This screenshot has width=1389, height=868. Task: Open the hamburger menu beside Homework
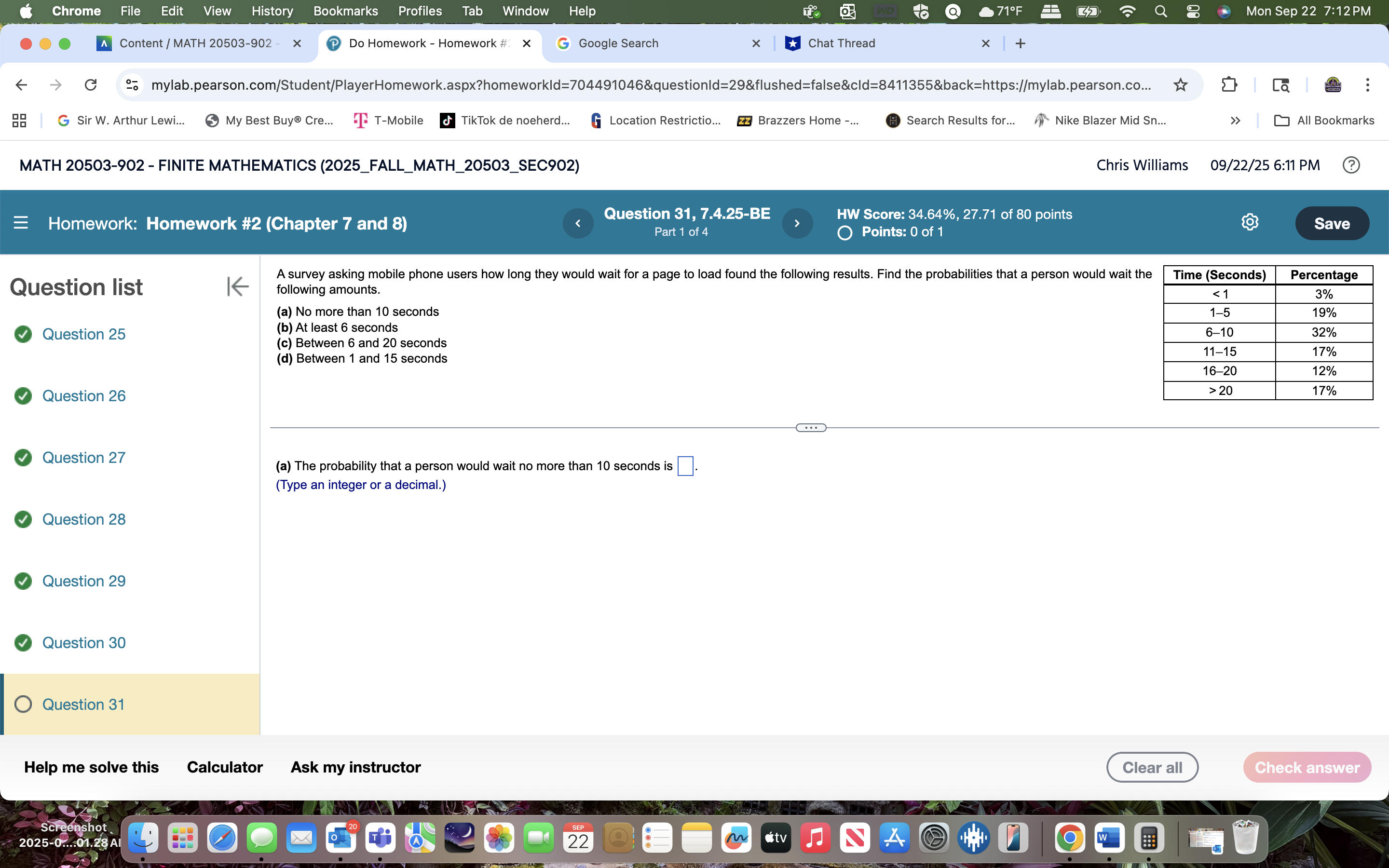[x=21, y=223]
